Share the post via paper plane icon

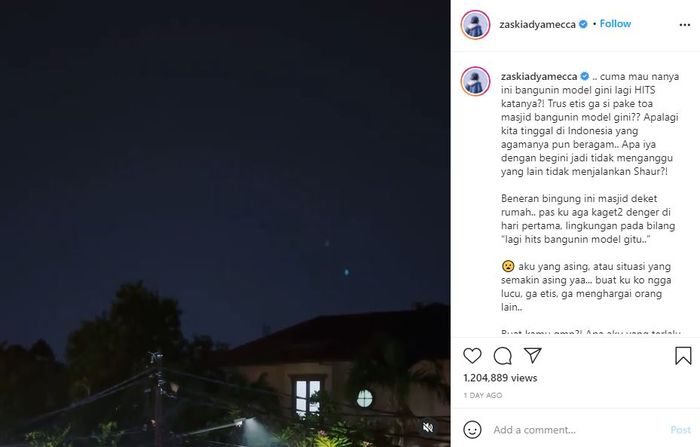533,355
